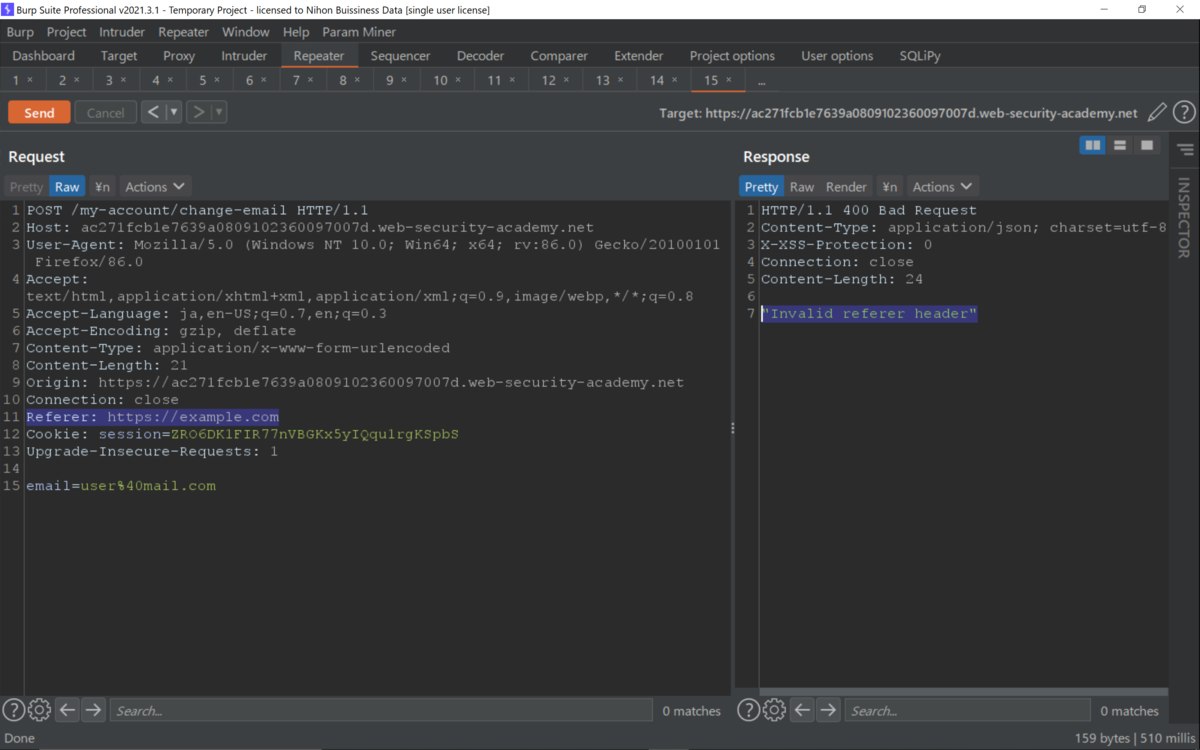The width and height of the screenshot is (1200, 750).
Task: Click the Referer header line in request
Action: click(x=153, y=417)
